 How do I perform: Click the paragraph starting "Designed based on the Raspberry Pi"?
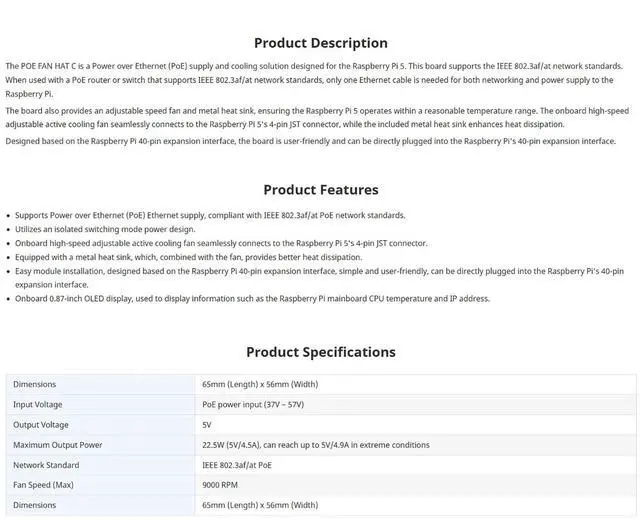click(x=310, y=141)
